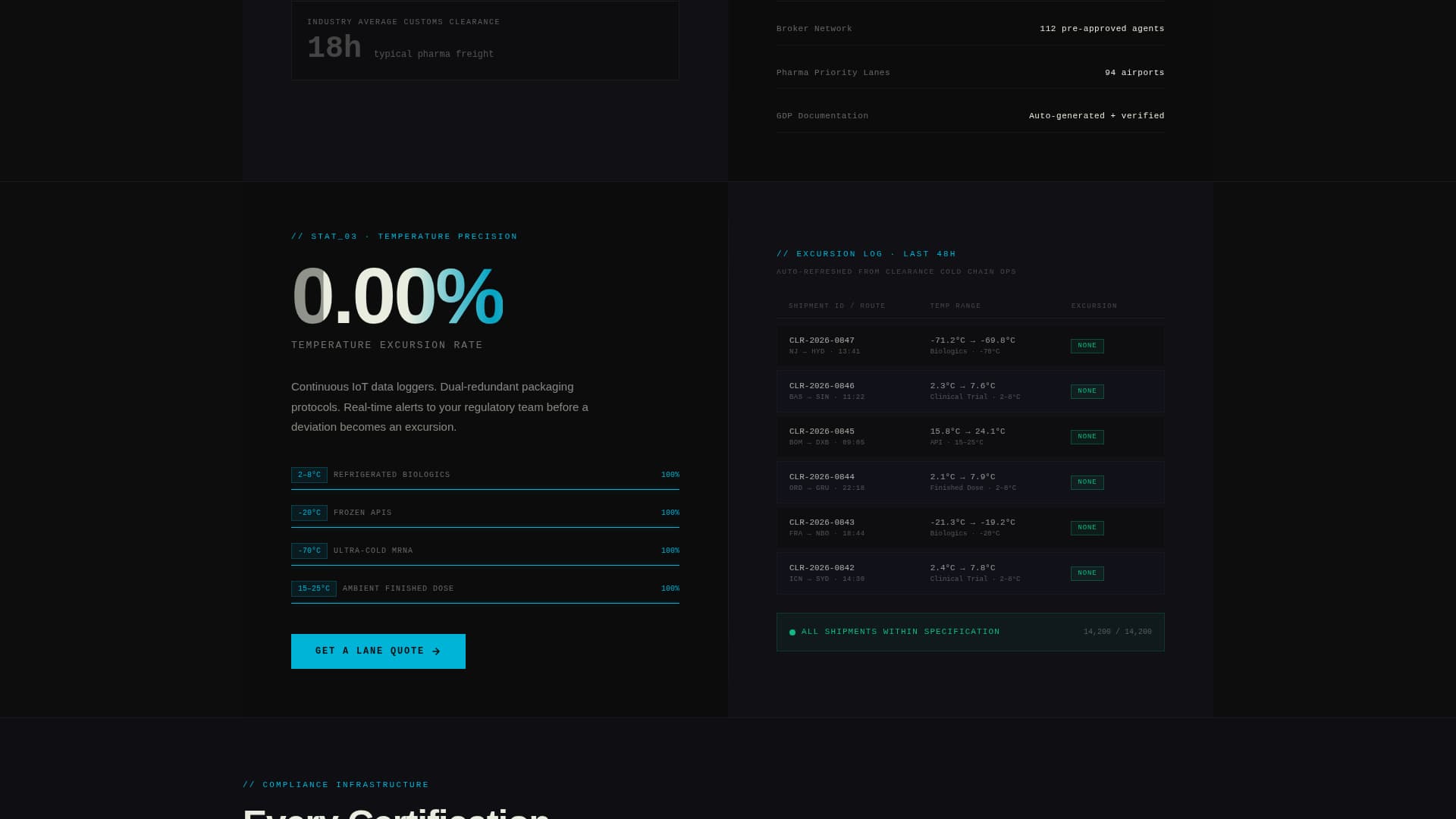Click the Ambient Finished Dose progress bar

click(x=485, y=603)
